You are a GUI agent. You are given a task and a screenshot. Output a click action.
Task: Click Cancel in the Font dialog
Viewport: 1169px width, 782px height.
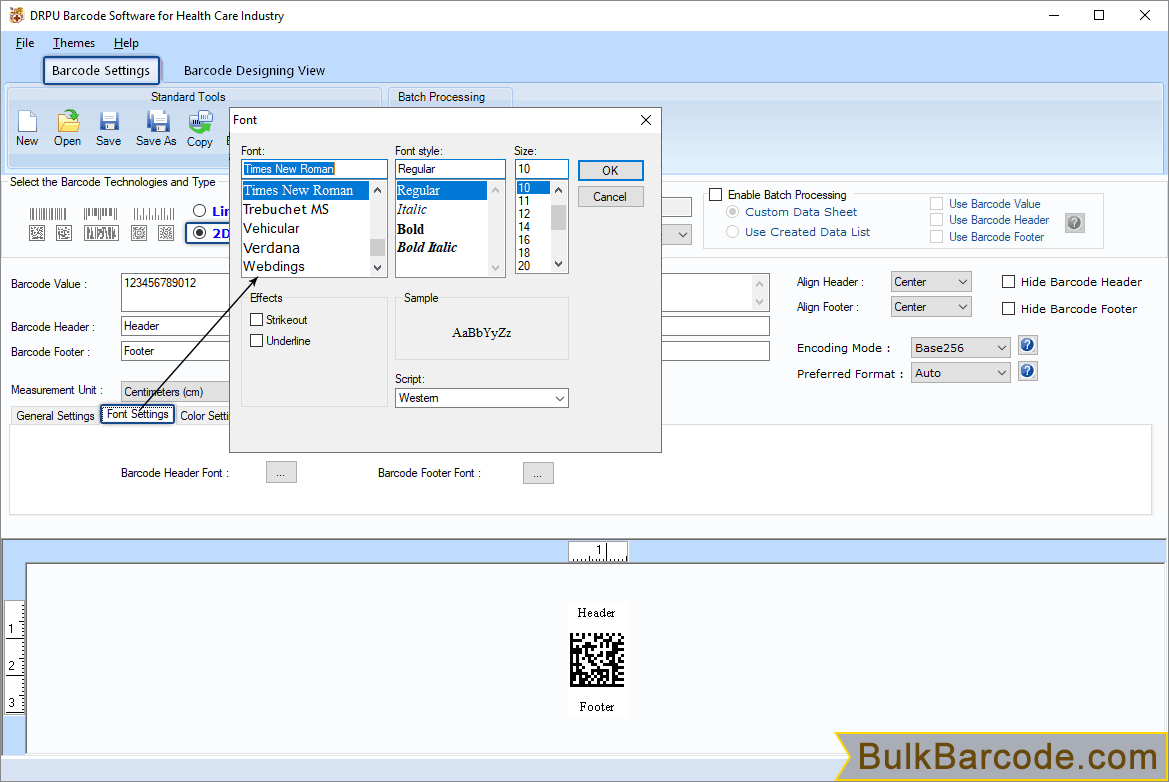(610, 197)
